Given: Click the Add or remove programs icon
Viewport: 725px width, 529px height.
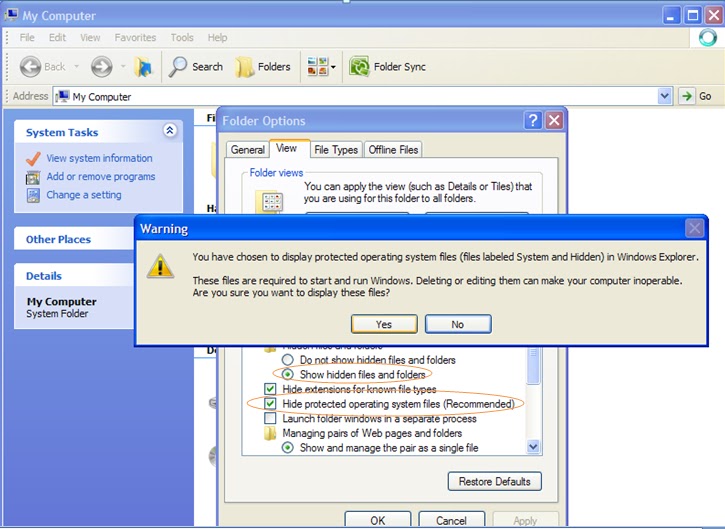Looking at the screenshot, I should [x=33, y=178].
